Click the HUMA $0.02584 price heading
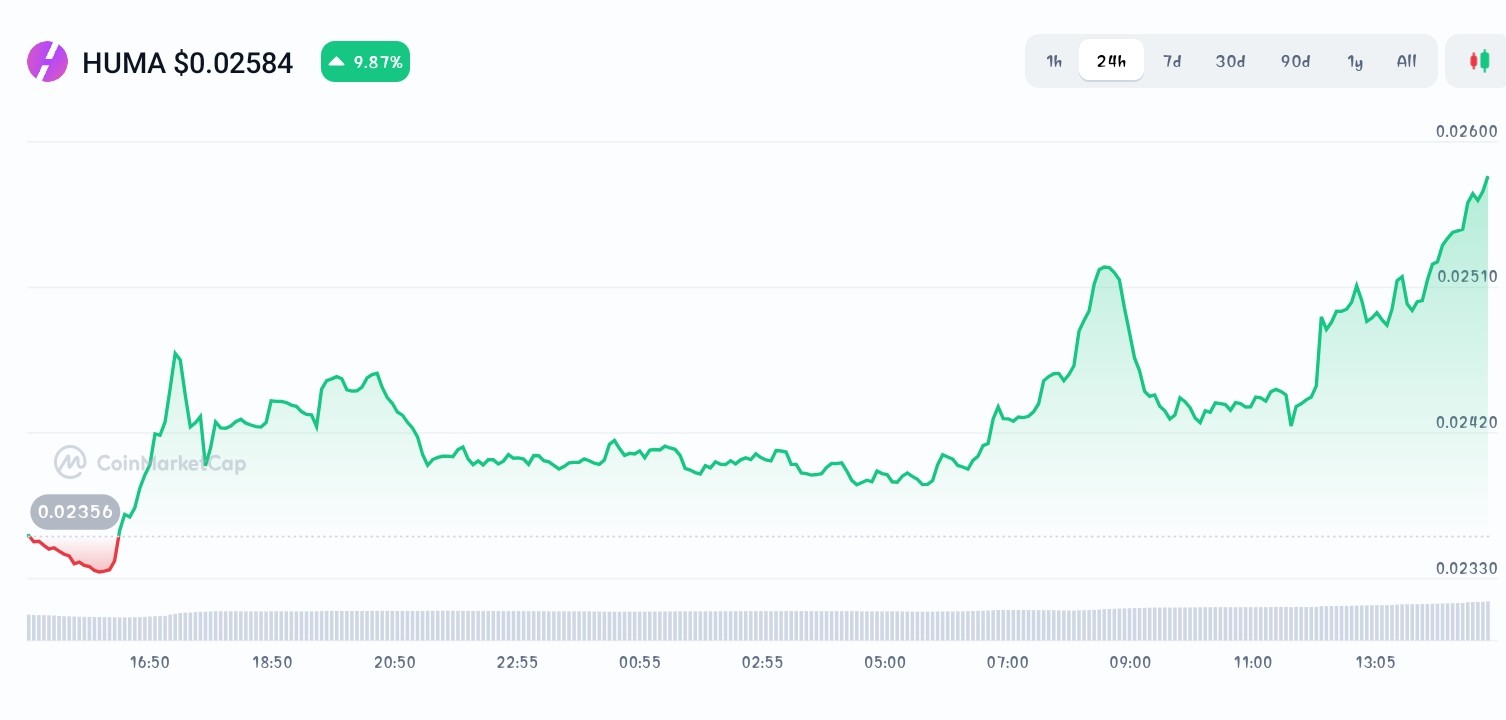This screenshot has width=1506, height=720. point(188,63)
